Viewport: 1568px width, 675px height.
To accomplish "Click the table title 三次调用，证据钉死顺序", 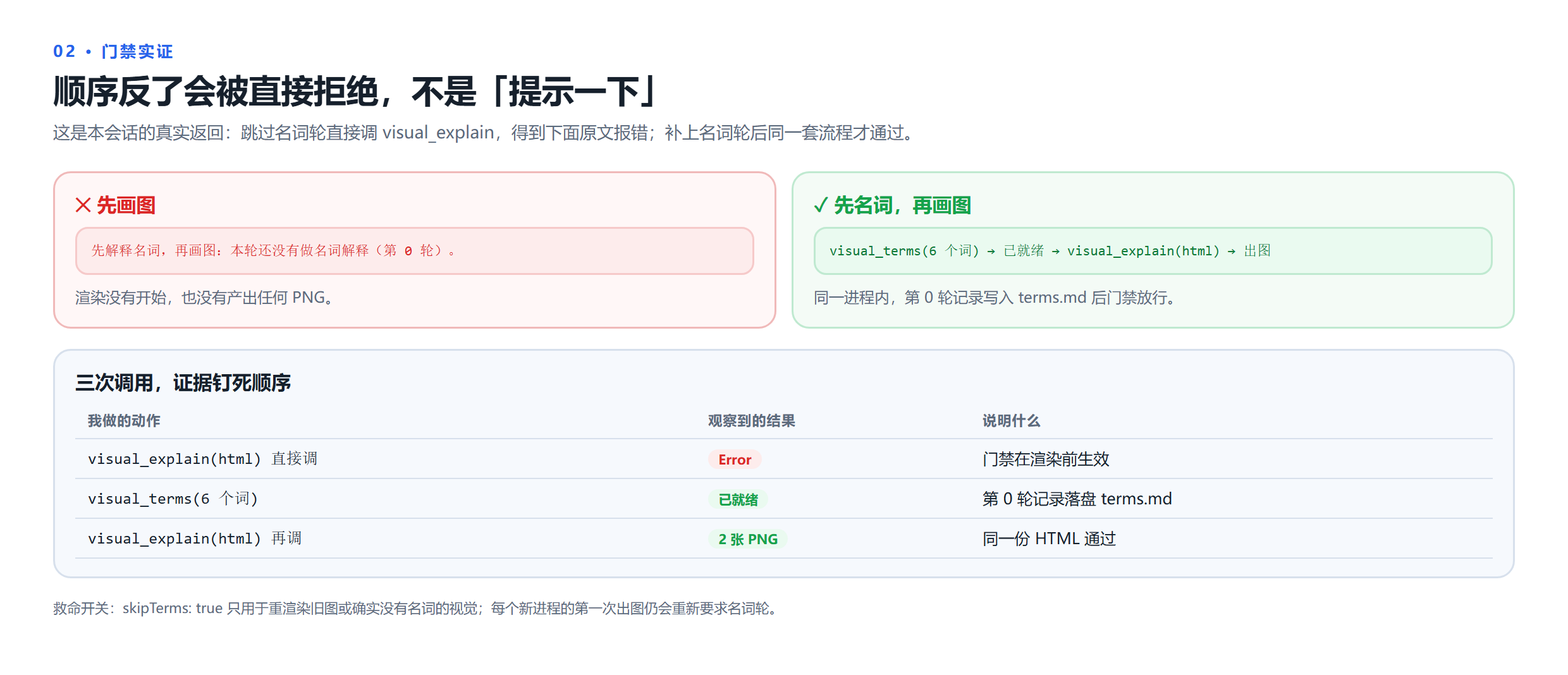I will click(x=183, y=383).
